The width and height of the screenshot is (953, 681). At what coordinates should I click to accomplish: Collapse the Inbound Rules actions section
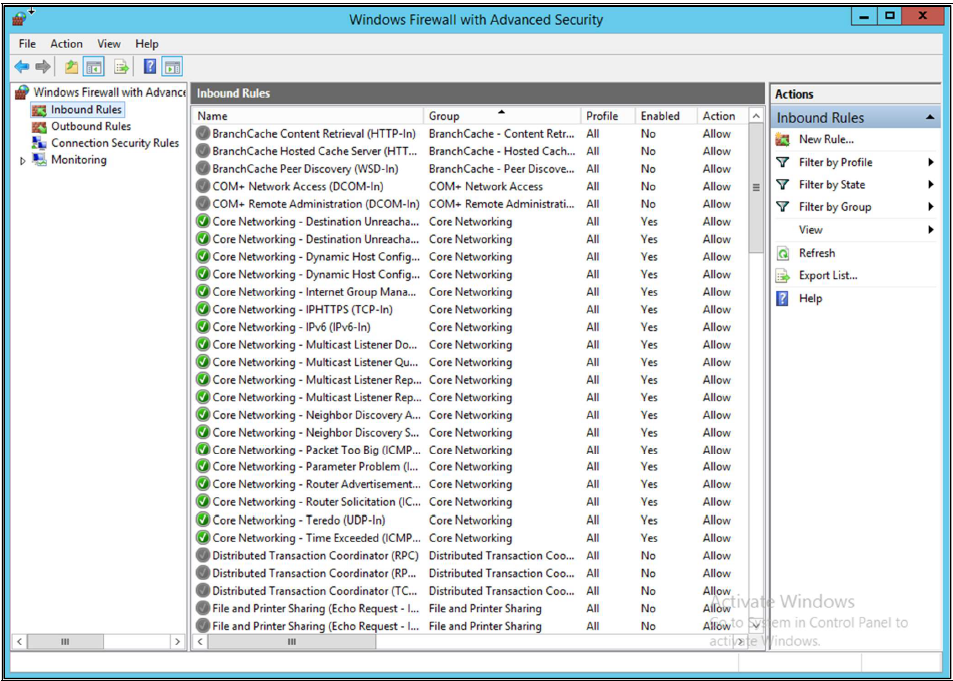click(930, 117)
